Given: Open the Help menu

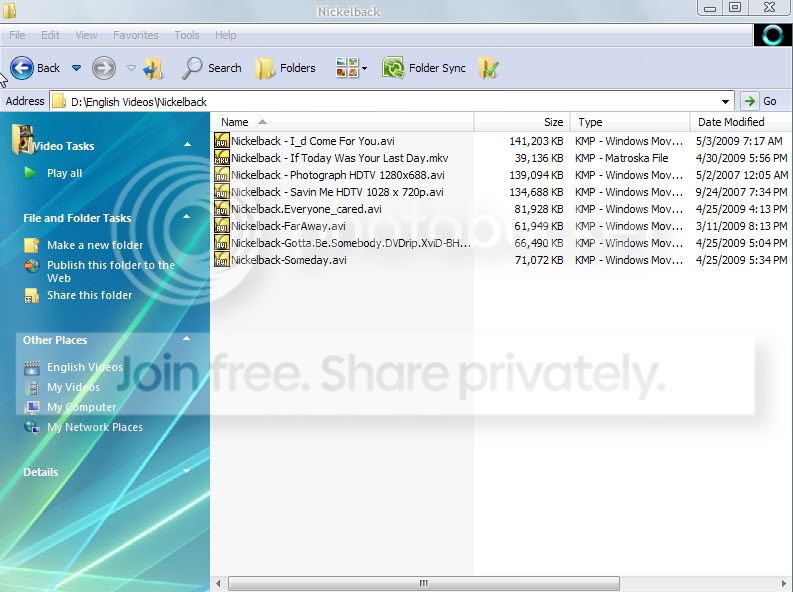Looking at the screenshot, I should pos(226,35).
